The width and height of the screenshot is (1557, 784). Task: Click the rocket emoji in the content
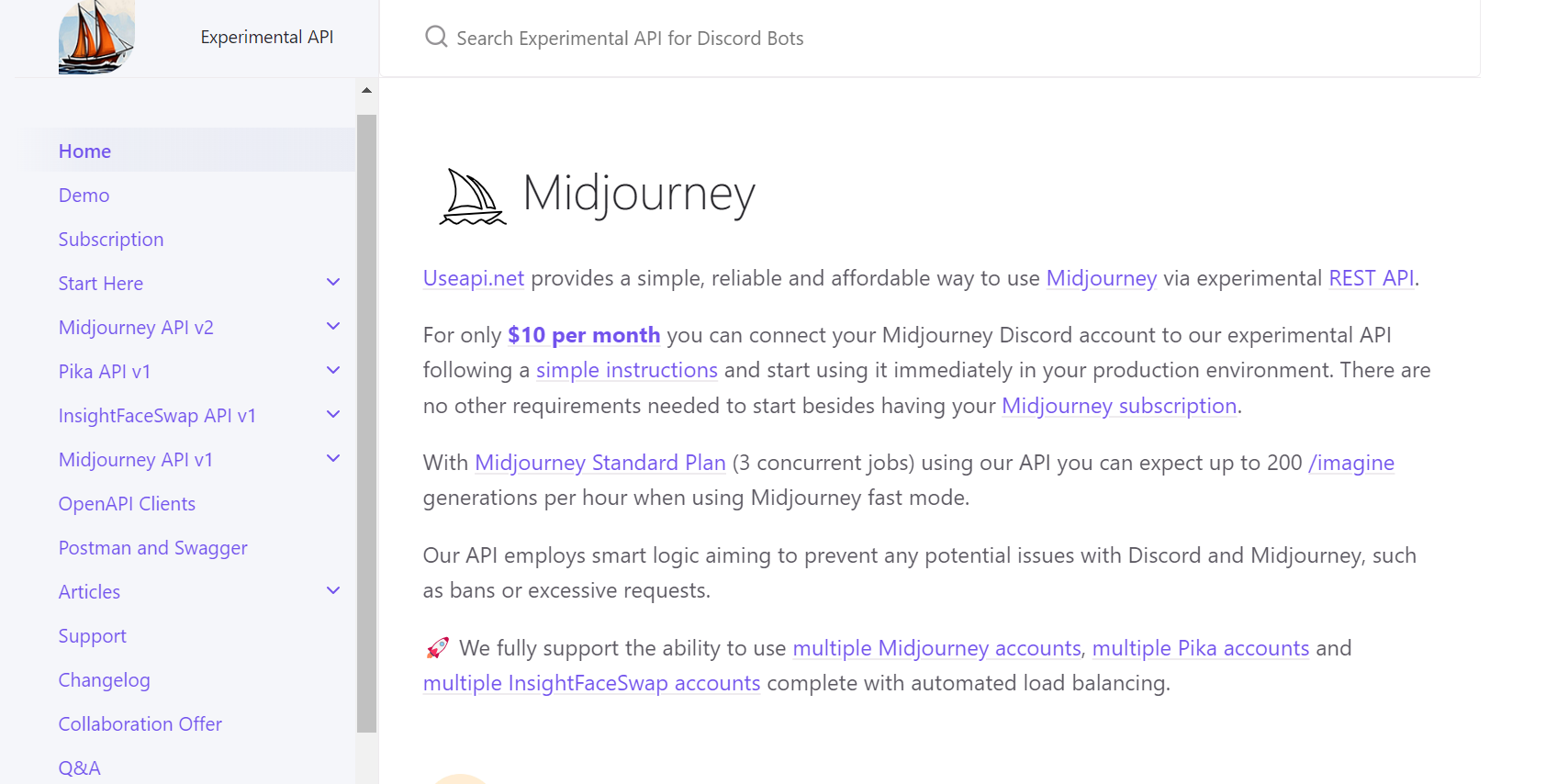[x=437, y=647]
